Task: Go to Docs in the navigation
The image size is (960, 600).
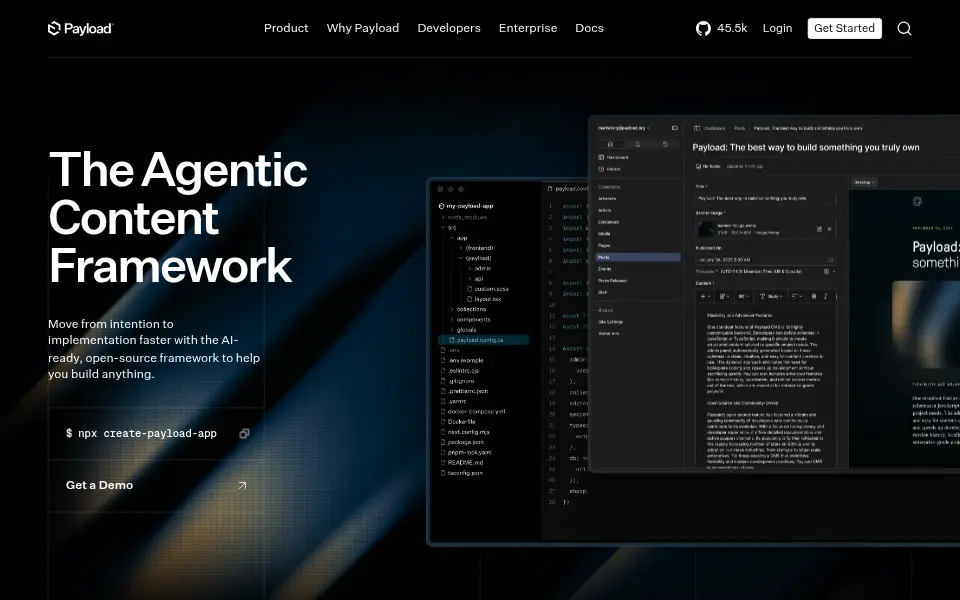Action: click(589, 28)
